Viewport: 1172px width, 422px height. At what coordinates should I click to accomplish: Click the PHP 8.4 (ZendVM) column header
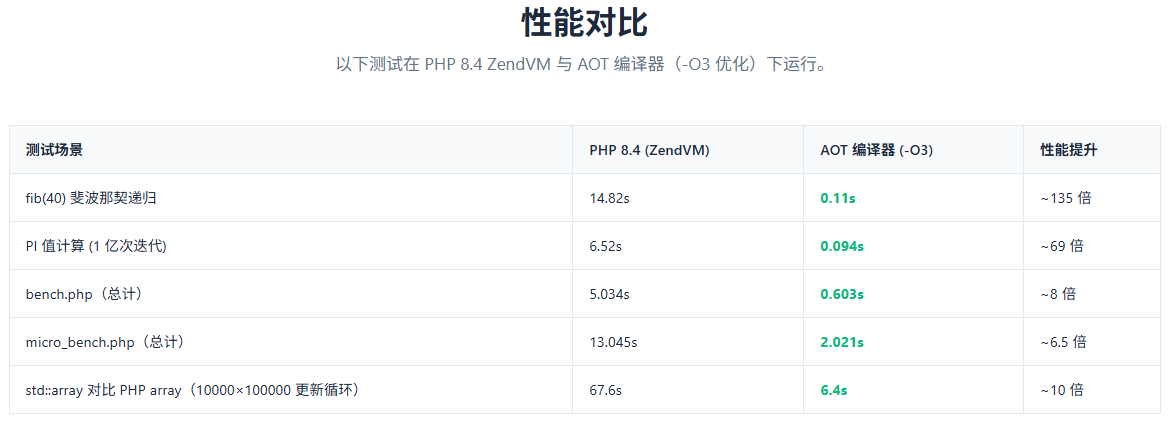coord(649,150)
